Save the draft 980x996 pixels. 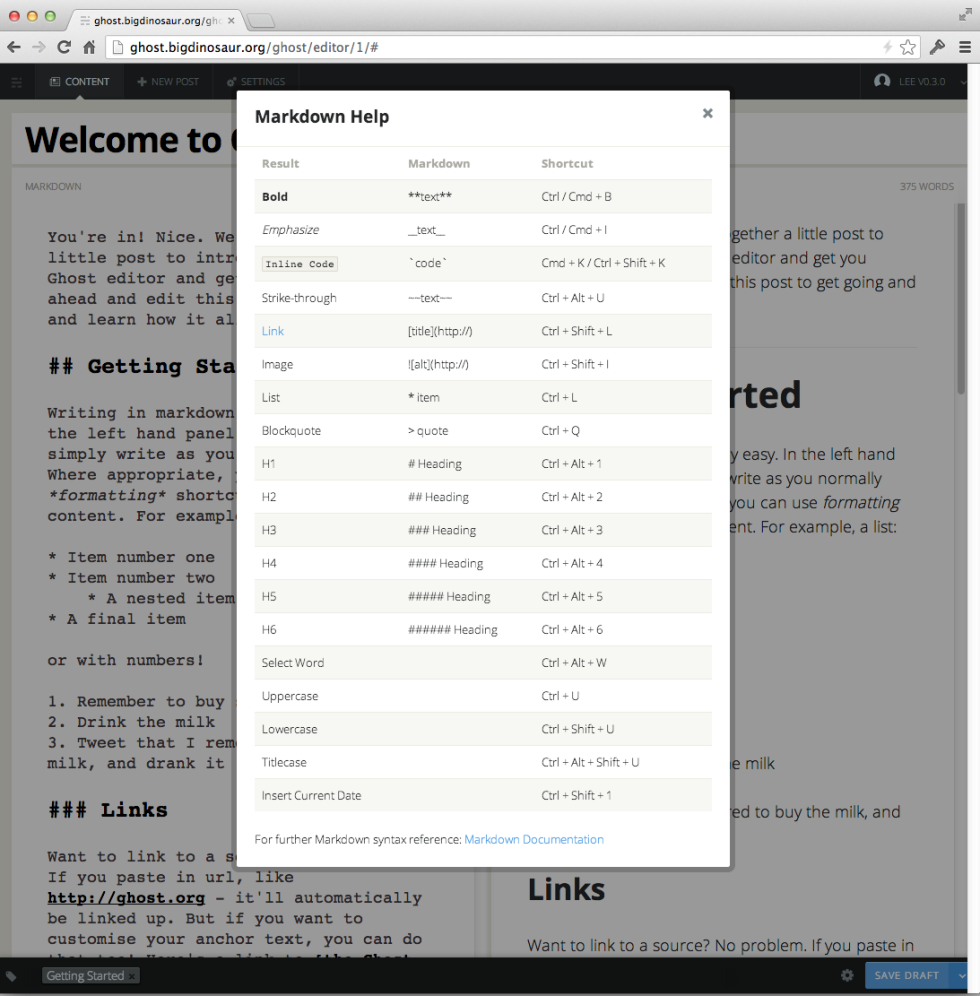(x=905, y=975)
